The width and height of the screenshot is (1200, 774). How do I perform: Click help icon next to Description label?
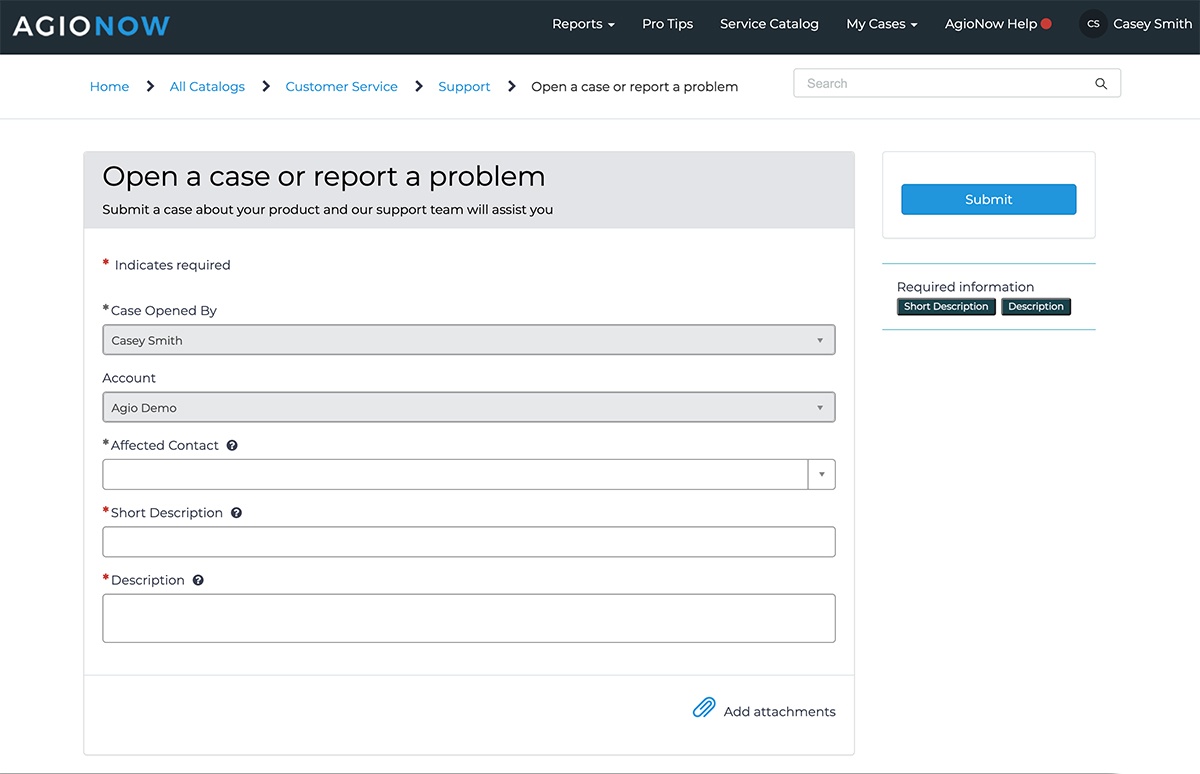[198, 580]
